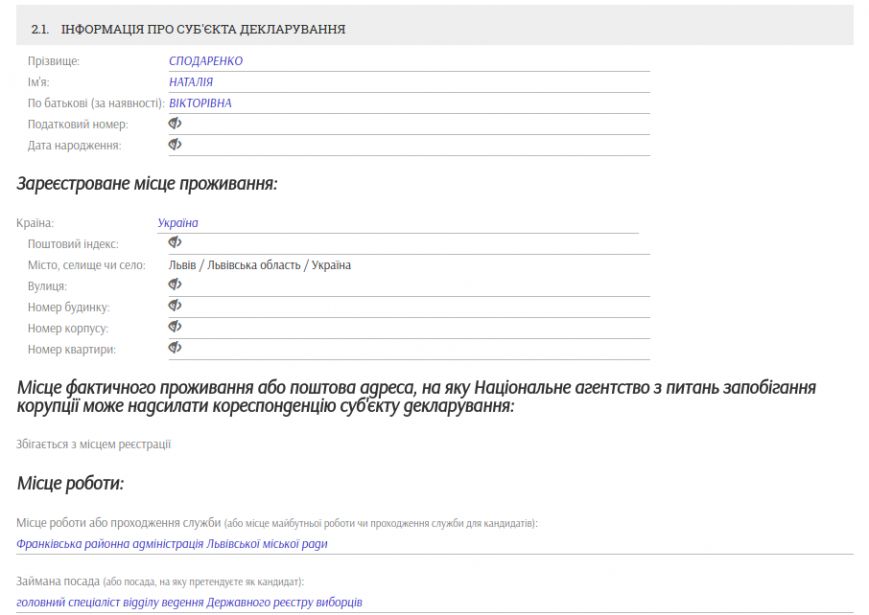The height and width of the screenshot is (615, 869).
Task: Click label Ім'я
Action: pos(38,82)
